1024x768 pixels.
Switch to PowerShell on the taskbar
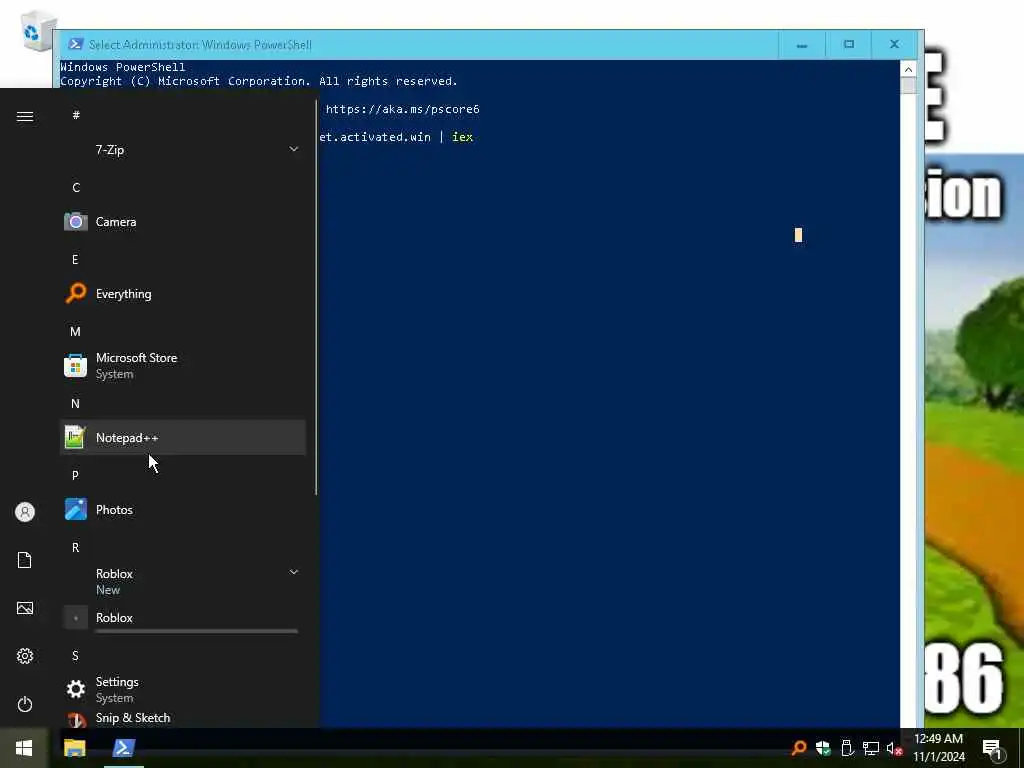(123, 748)
